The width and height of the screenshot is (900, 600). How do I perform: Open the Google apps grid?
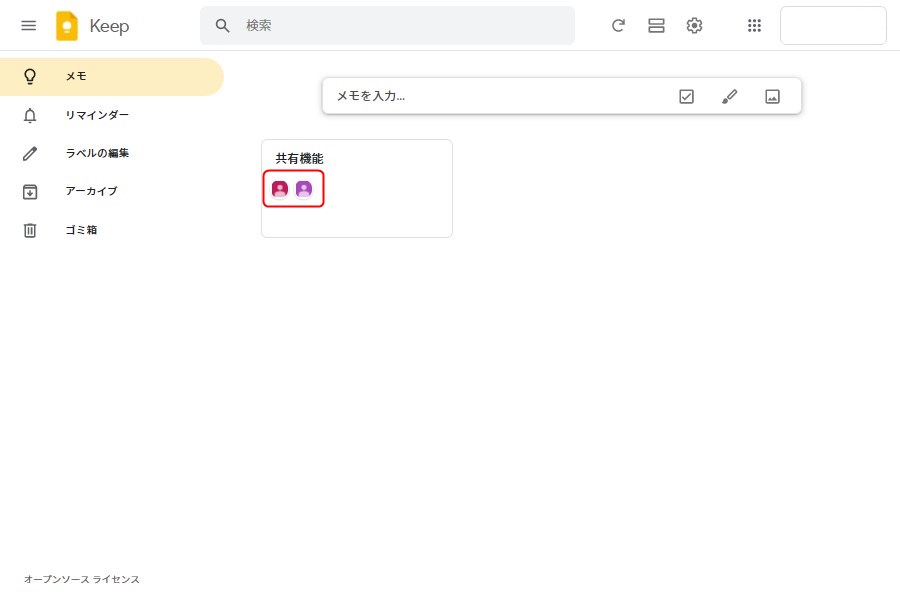coord(755,26)
